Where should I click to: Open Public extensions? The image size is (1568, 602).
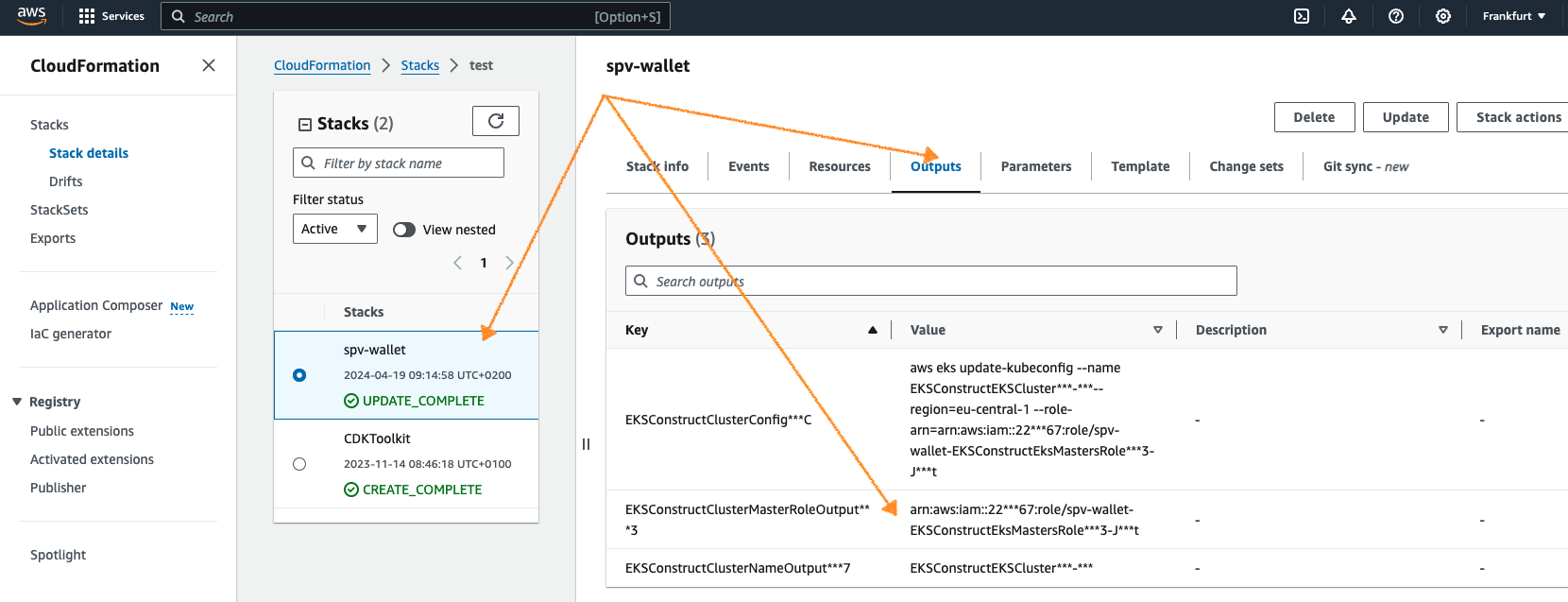pyautogui.click(x=82, y=431)
